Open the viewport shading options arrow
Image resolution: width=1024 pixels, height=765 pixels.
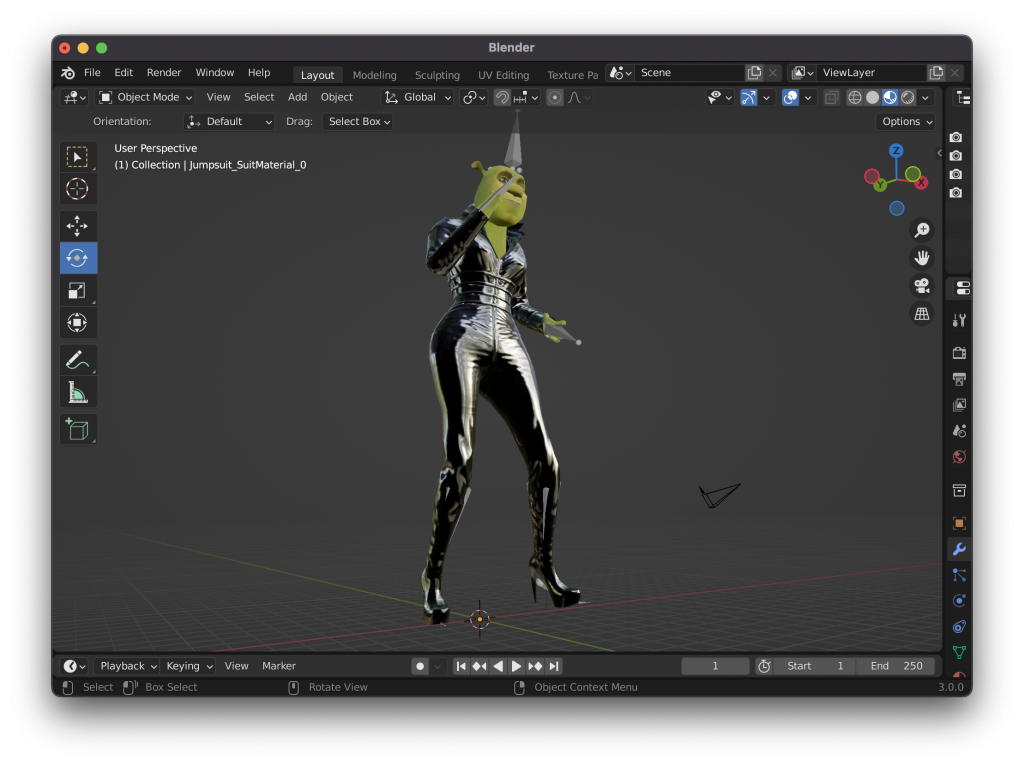[925, 97]
